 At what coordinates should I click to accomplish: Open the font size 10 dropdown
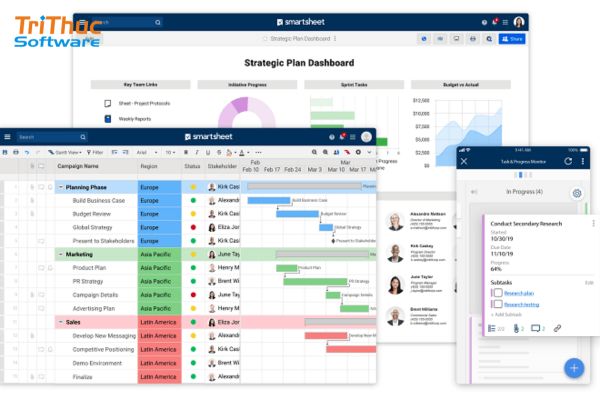point(170,152)
